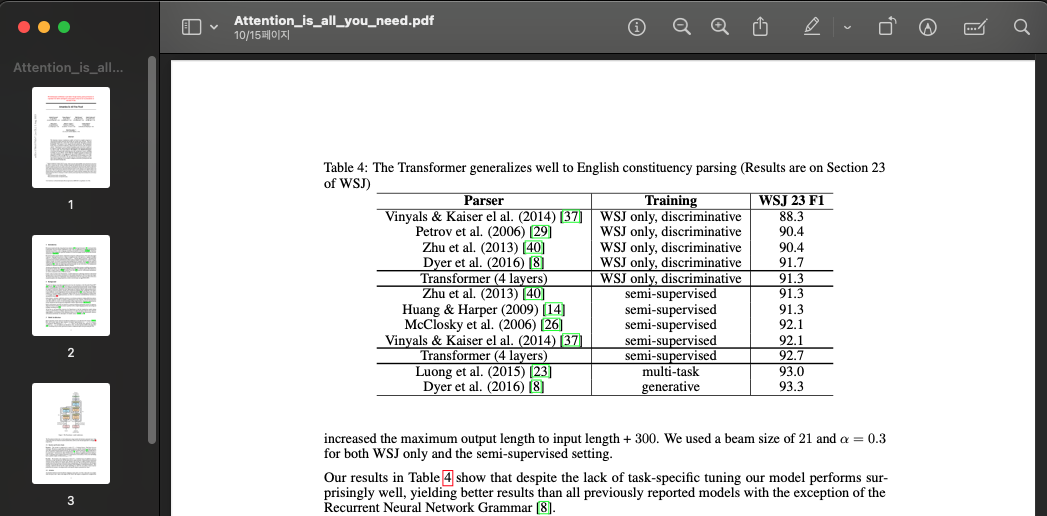The height and width of the screenshot is (516, 1047).
Task: Follow citation [8] in Dyer 91.7 row
Action: 536,262
